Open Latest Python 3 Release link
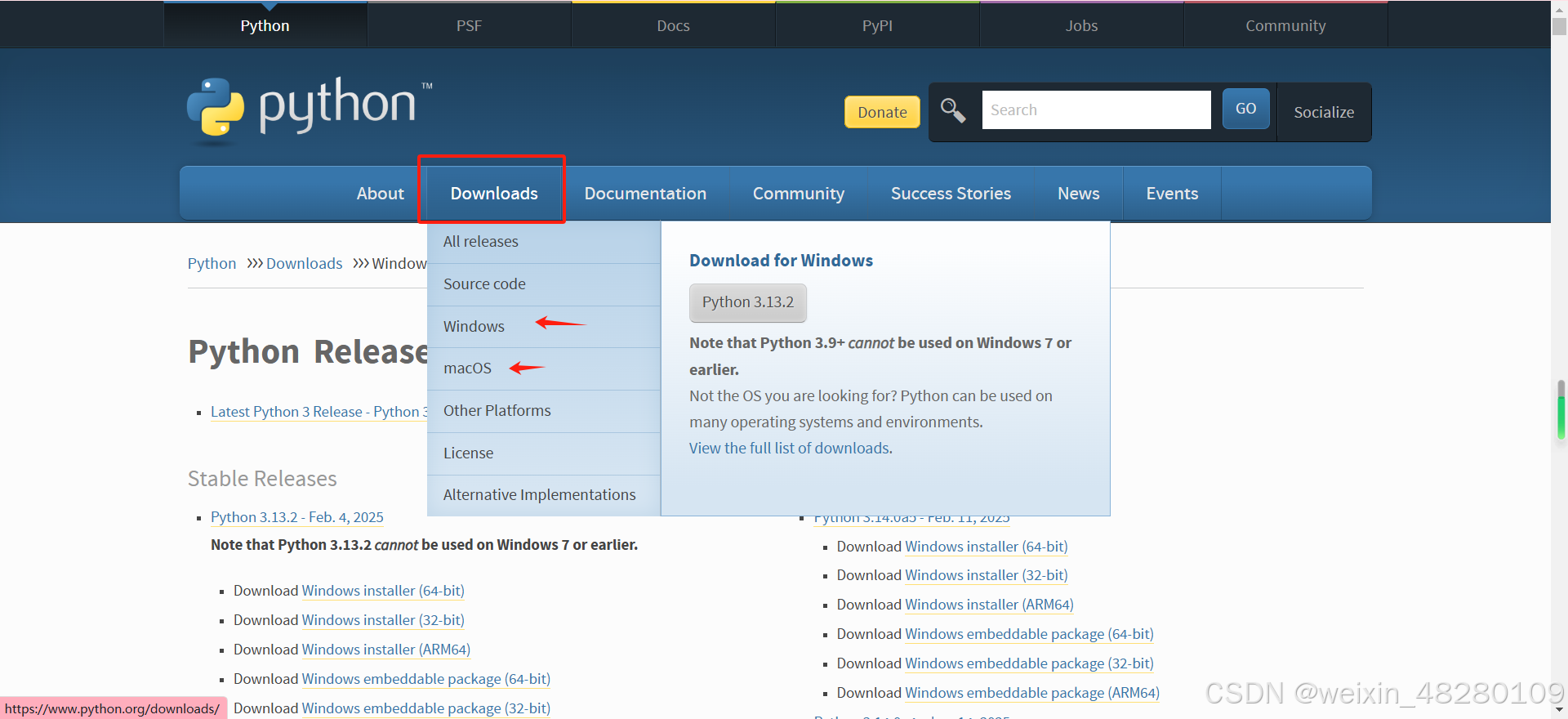This screenshot has height=719, width=1568. [319, 412]
